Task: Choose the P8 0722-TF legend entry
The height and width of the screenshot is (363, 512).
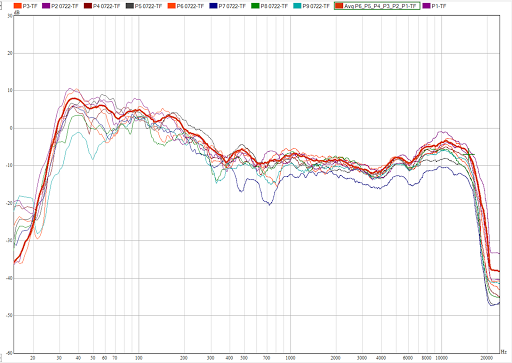Action: tap(270, 6)
